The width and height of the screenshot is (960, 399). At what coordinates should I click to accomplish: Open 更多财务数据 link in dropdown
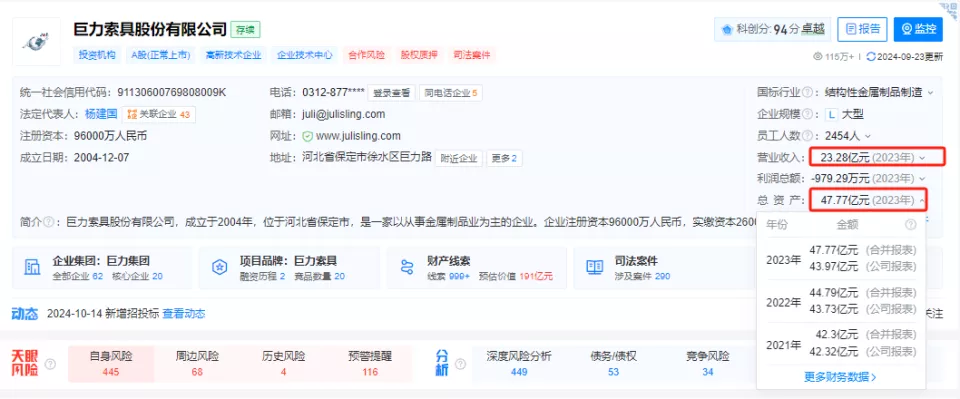click(x=841, y=377)
